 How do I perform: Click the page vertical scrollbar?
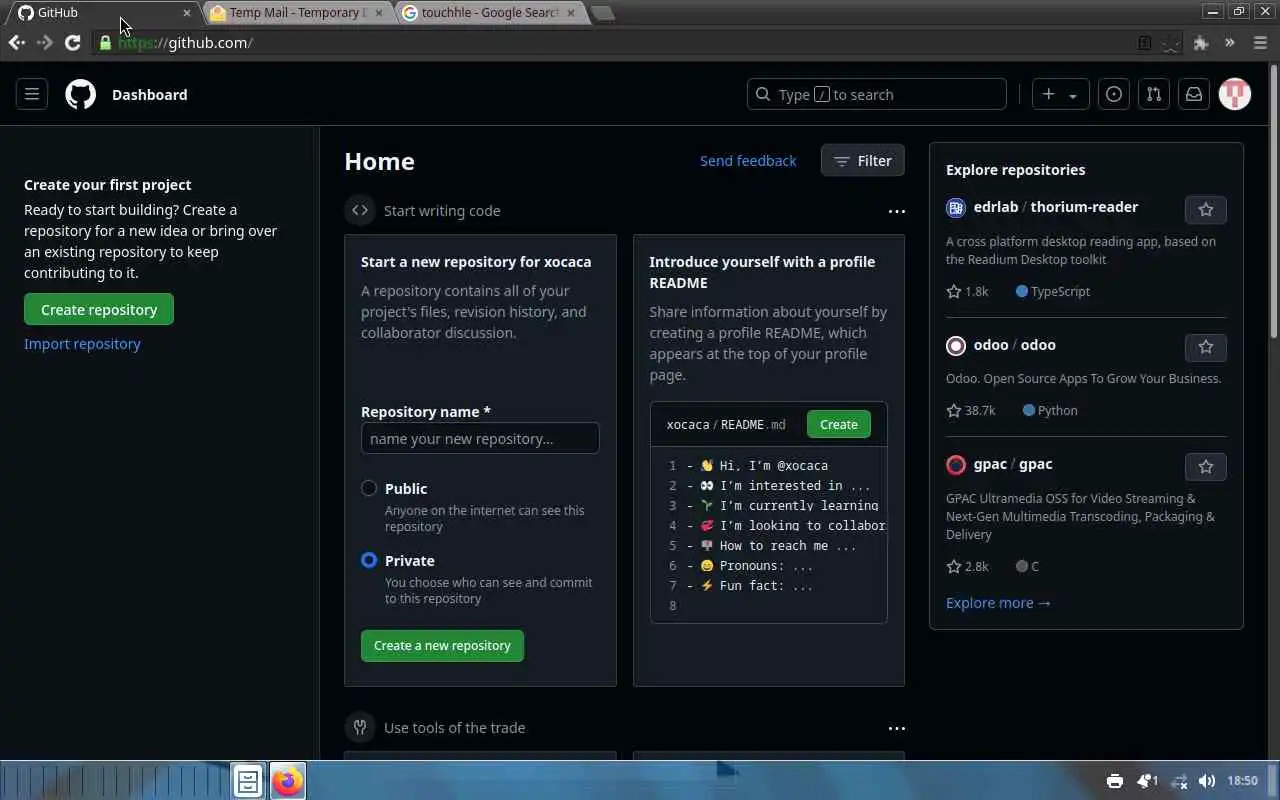(x=1273, y=200)
